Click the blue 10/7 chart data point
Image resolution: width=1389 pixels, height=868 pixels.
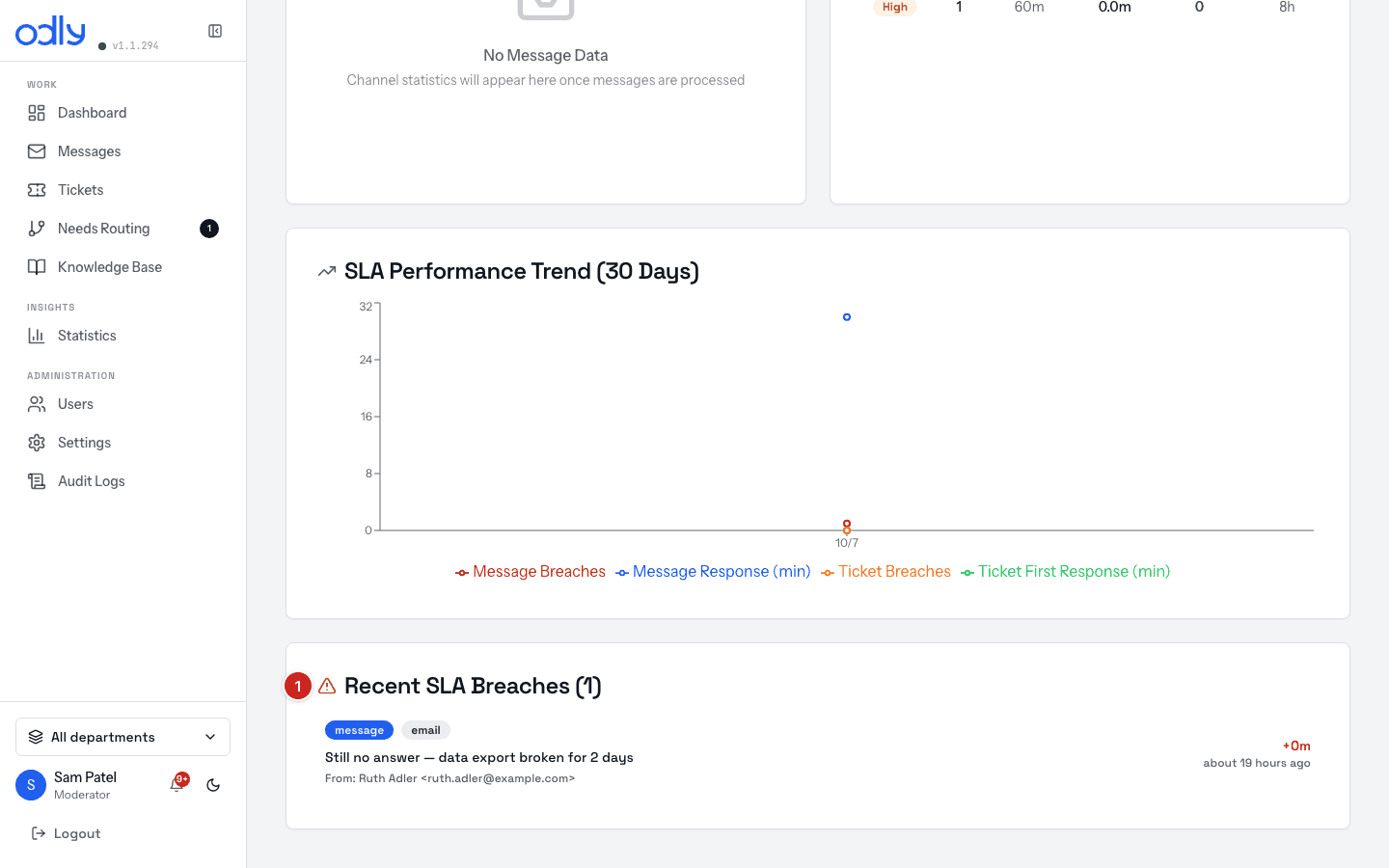(847, 317)
